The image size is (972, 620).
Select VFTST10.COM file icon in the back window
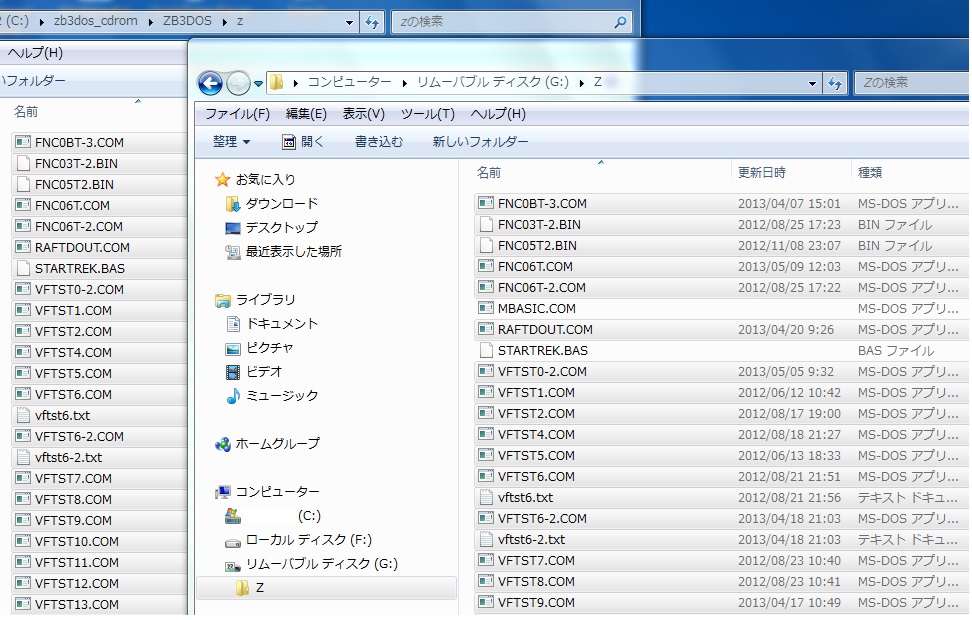point(23,541)
